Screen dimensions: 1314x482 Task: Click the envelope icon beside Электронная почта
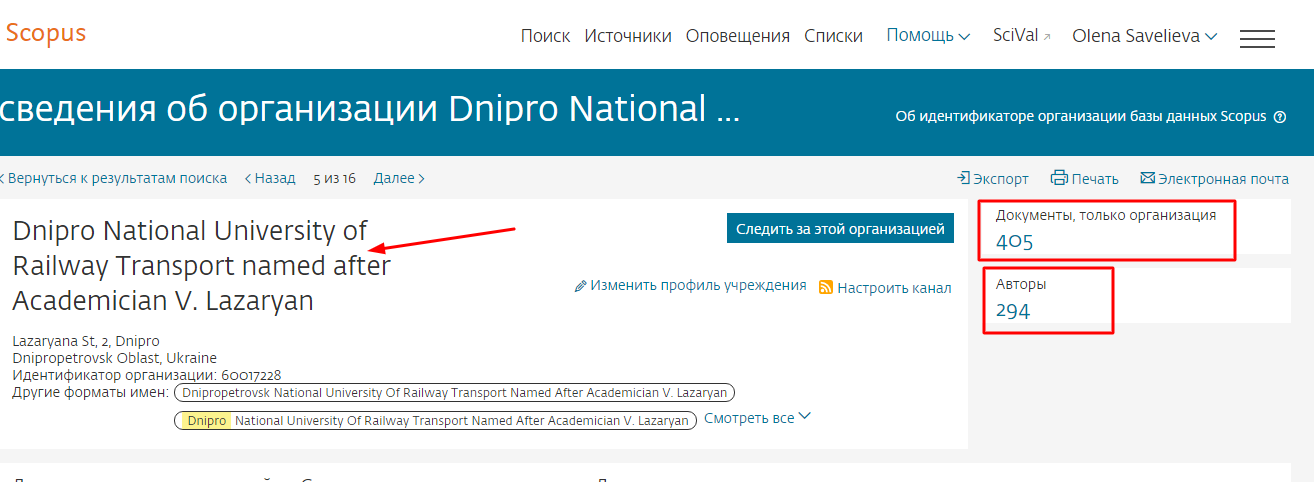pyautogui.click(x=1148, y=178)
